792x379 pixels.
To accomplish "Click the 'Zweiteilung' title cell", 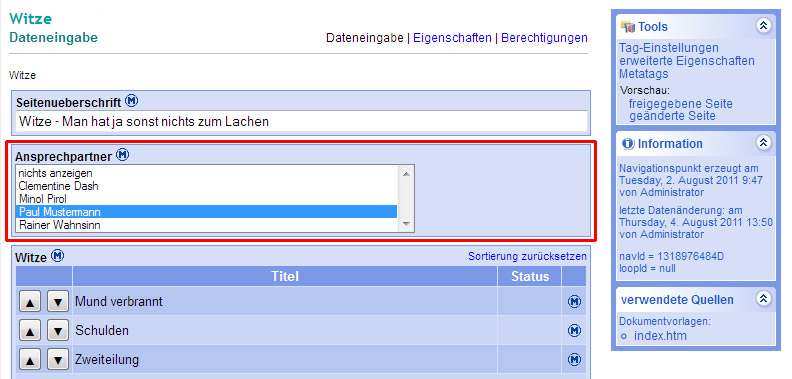I will [285, 360].
